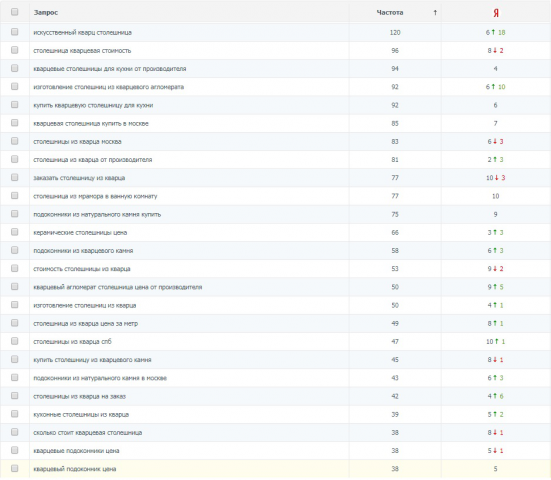Screen dimensions: 551x480
Task: Tick the 'стоимость столешницы из кварца' checkbox
Action: [14, 268]
